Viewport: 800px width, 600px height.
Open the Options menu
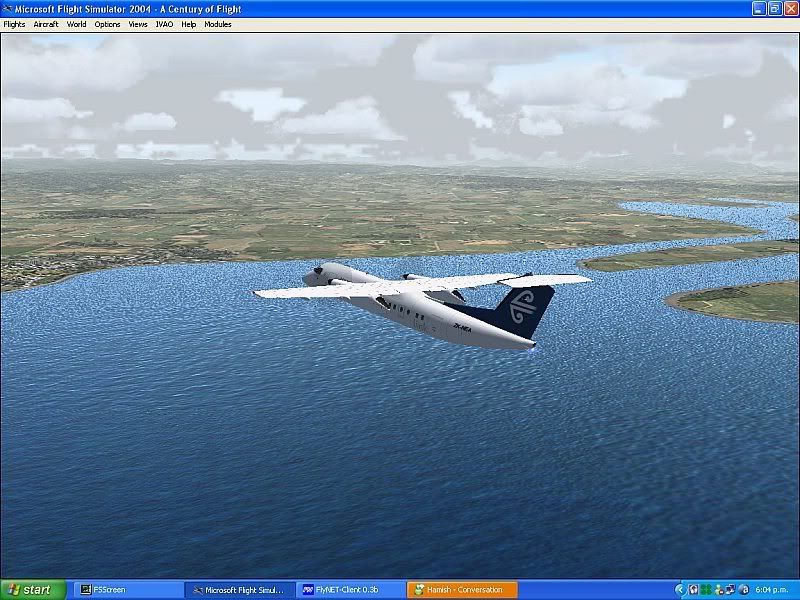coord(107,24)
